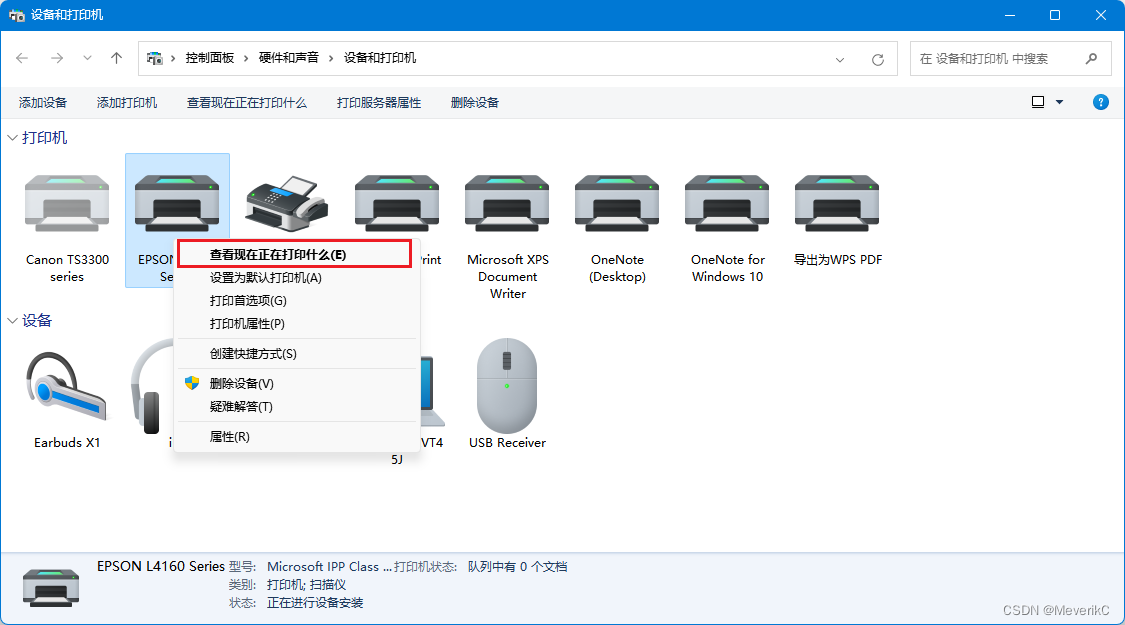Open the address bar history dropdown
Screen dimensions: 1125x625
[x=840, y=59]
